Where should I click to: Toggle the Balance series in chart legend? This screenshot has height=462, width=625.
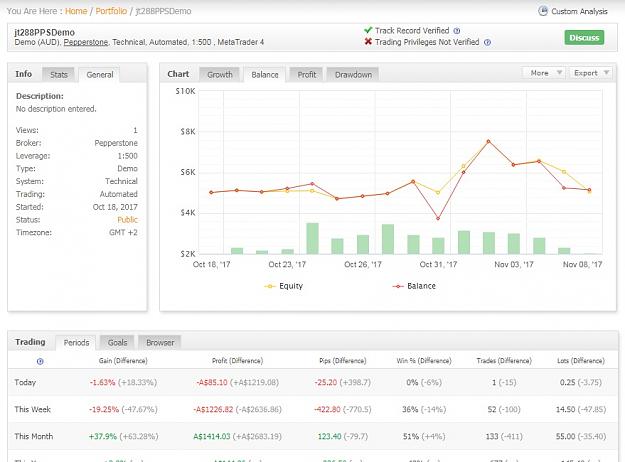pos(414,286)
